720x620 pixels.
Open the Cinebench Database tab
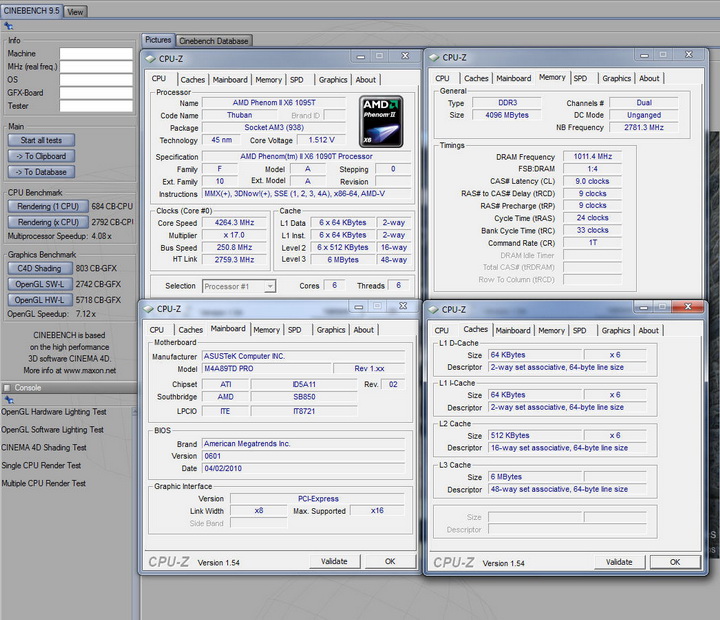(x=214, y=41)
